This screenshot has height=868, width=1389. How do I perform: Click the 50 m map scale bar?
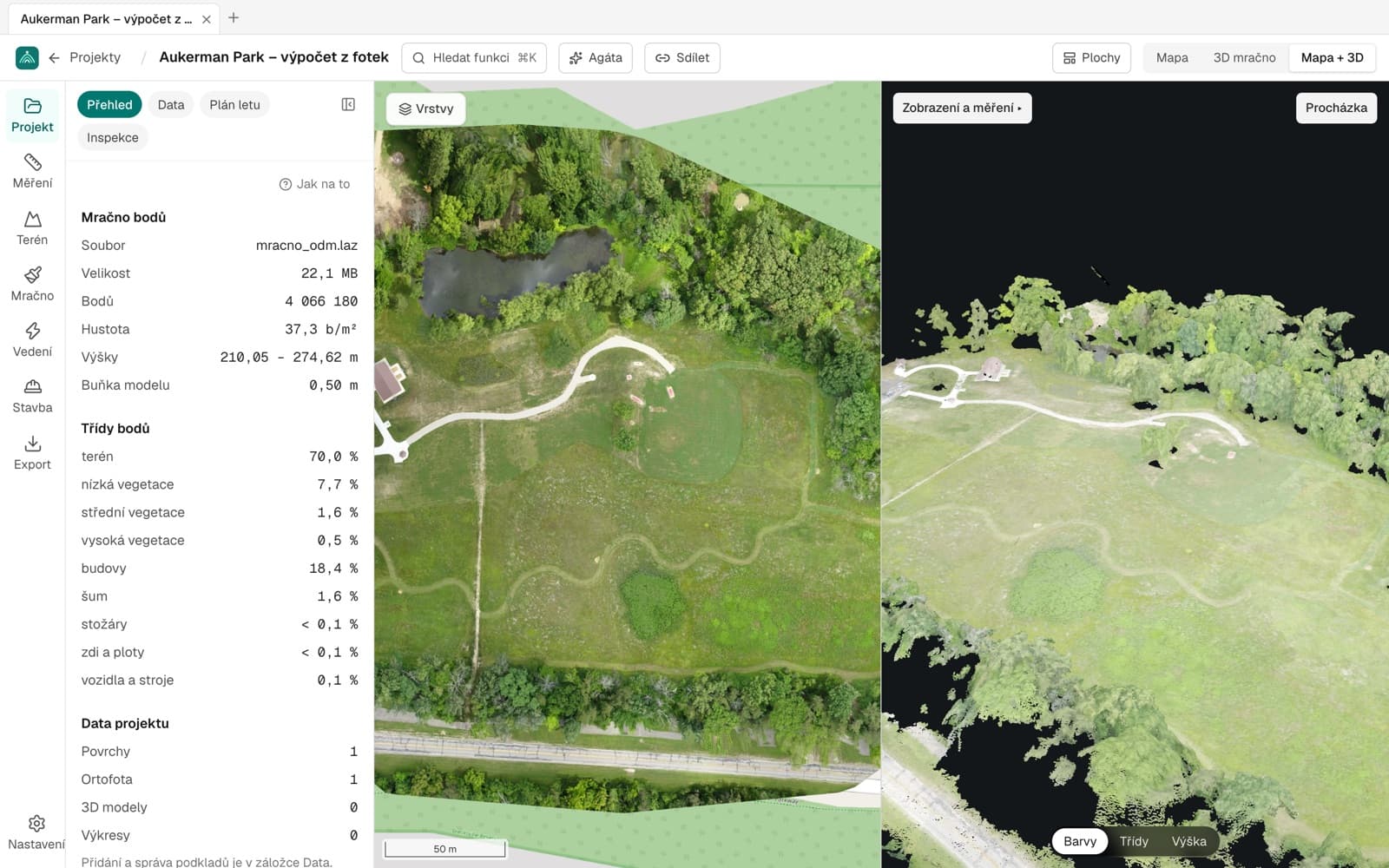coord(444,848)
